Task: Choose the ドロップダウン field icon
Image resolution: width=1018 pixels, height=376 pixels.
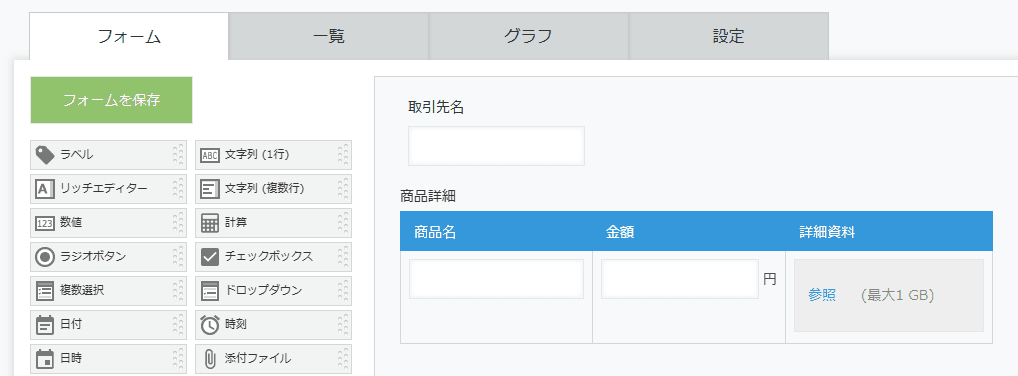Action: (x=210, y=290)
